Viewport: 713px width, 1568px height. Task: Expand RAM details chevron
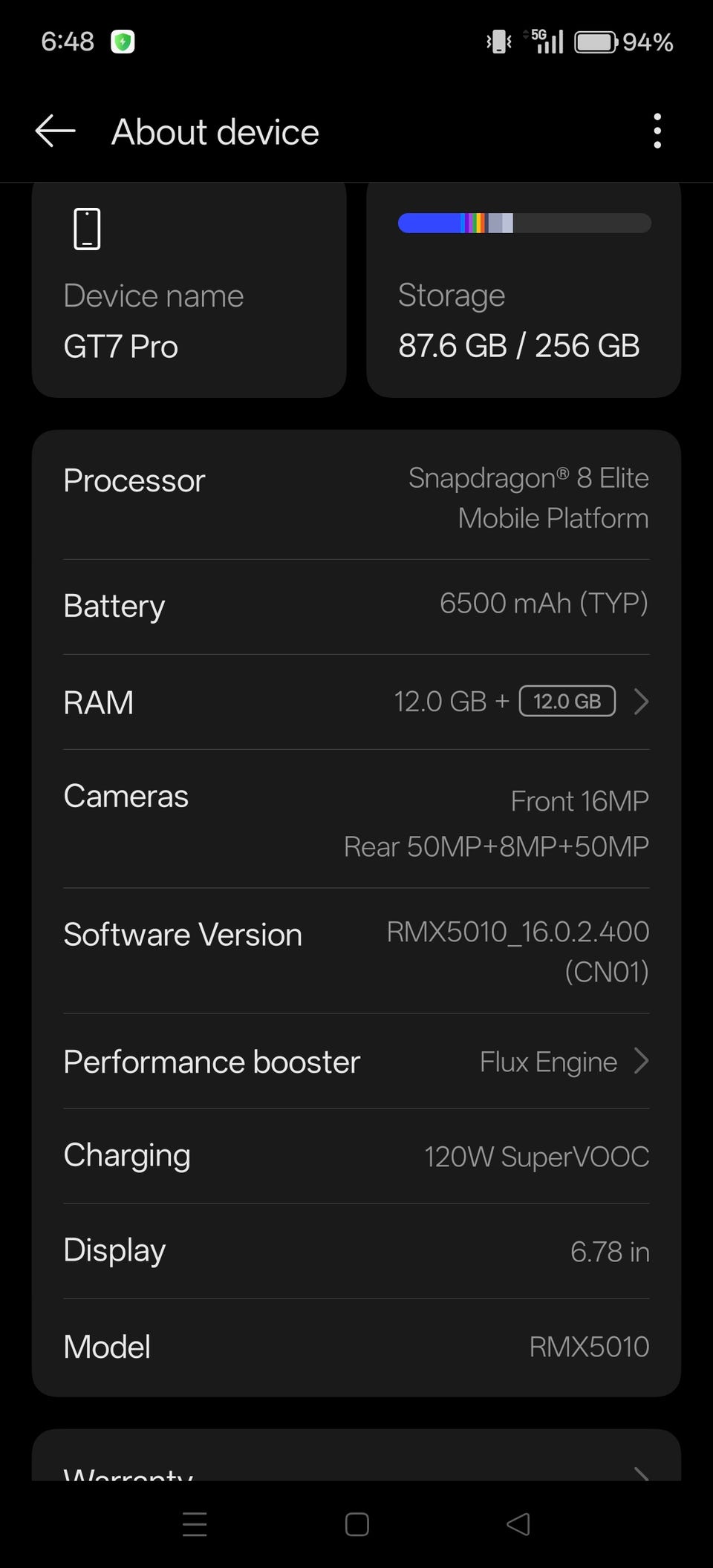641,702
